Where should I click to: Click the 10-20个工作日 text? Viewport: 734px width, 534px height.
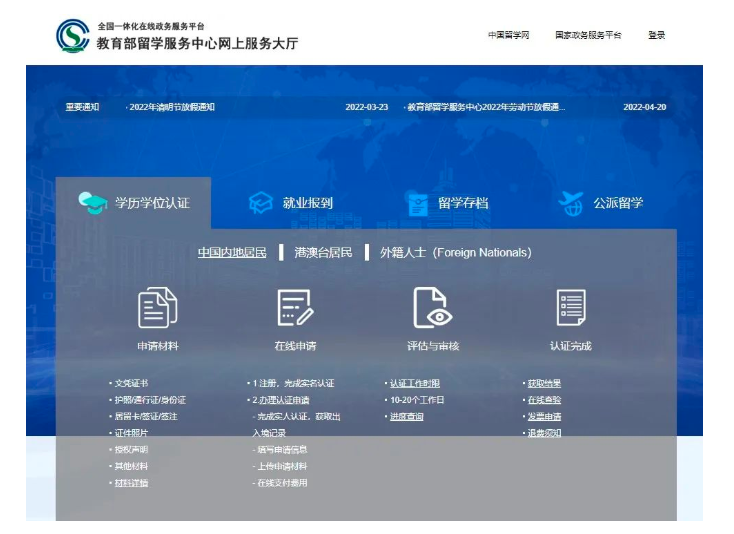point(417,400)
